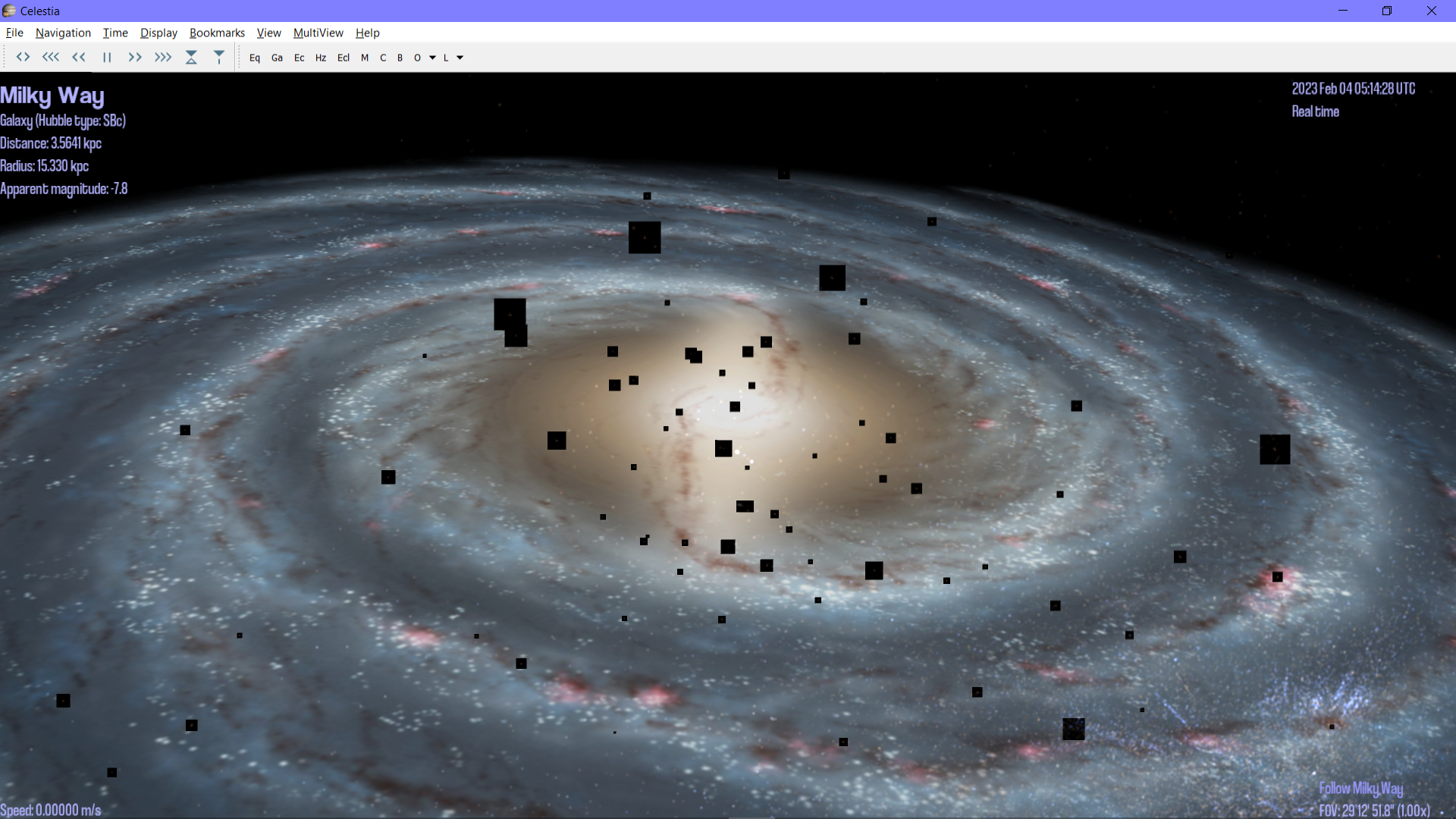
Task: Expand the O orbits dropdown arrow
Action: tap(432, 58)
